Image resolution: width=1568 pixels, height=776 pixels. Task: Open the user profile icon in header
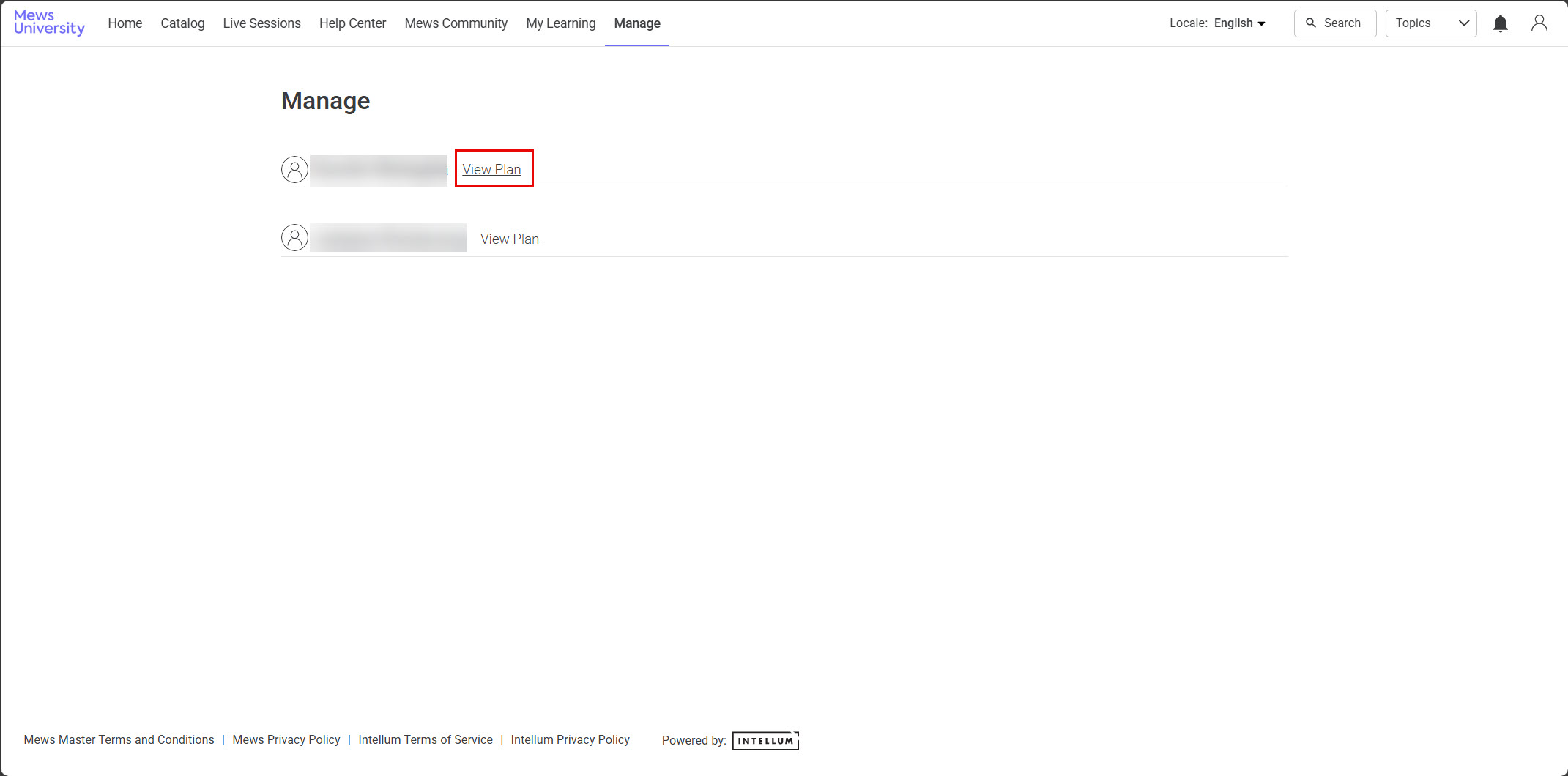(1539, 23)
